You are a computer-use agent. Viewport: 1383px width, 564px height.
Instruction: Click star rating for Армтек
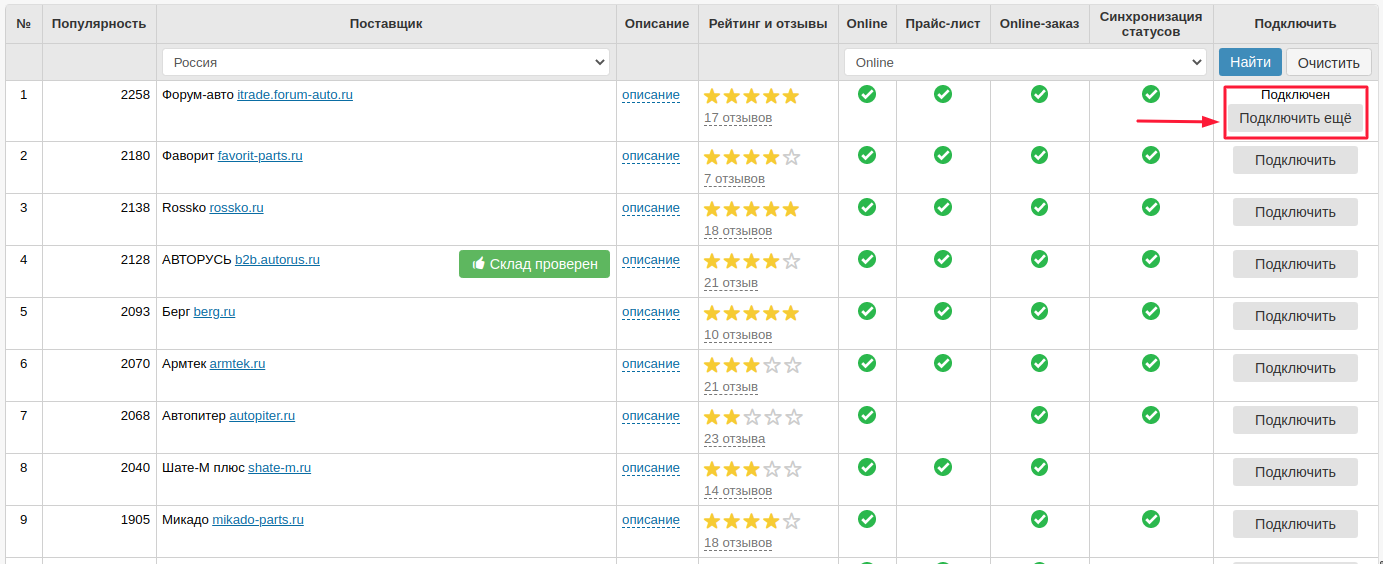(x=752, y=365)
